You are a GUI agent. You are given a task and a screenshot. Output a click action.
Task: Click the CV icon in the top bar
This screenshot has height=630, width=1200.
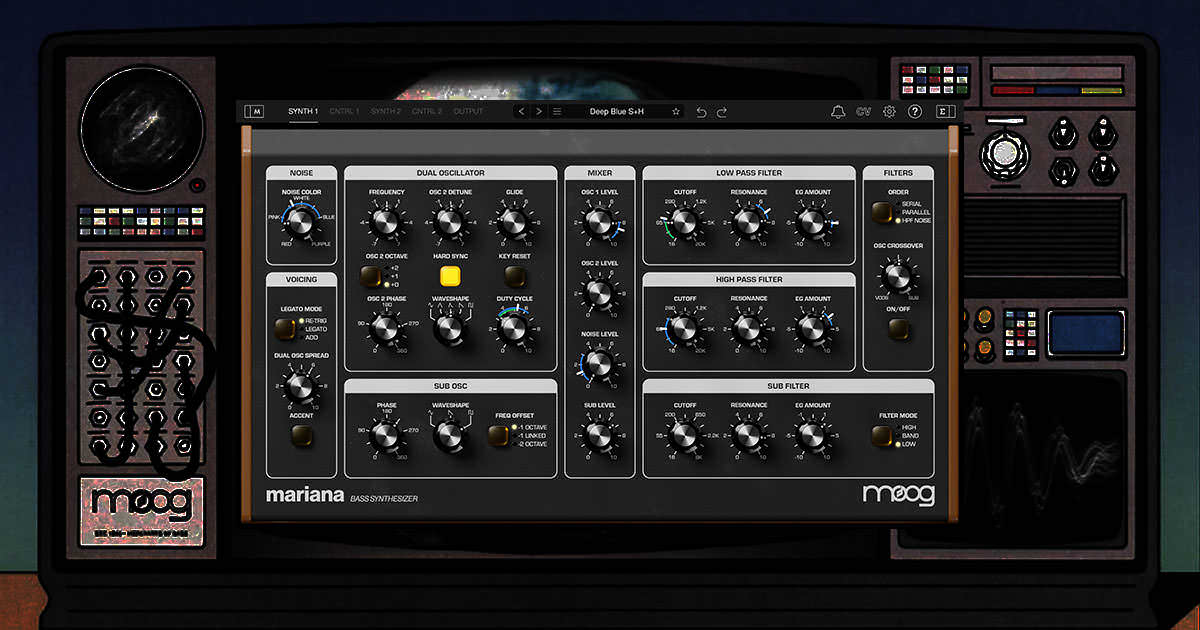(864, 112)
